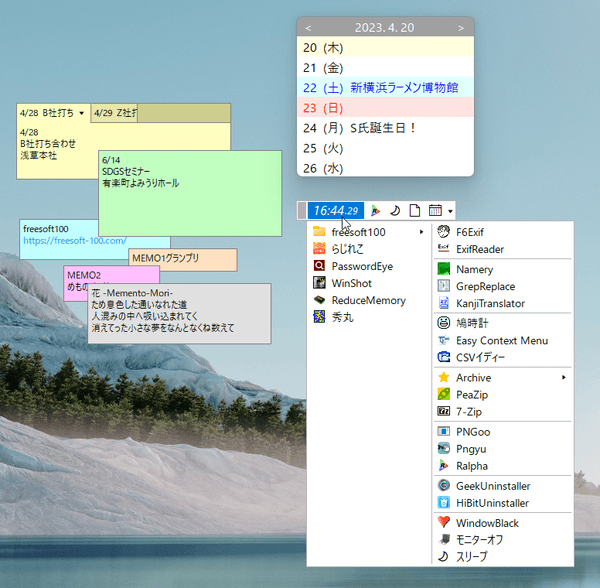Open dropdown arrow next to calendar icon
This screenshot has width=600, height=588.
451,211
